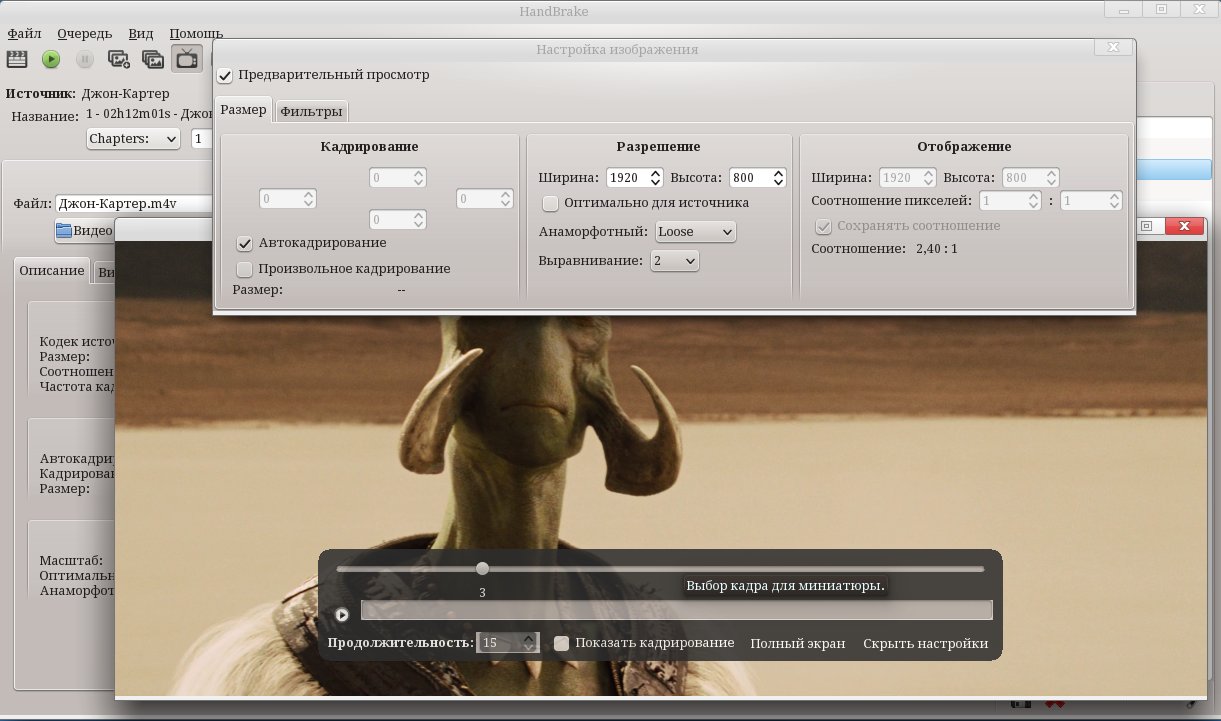Viewport: 1221px width, 721px height.
Task: Open the show queue icon
Action: click(153, 59)
